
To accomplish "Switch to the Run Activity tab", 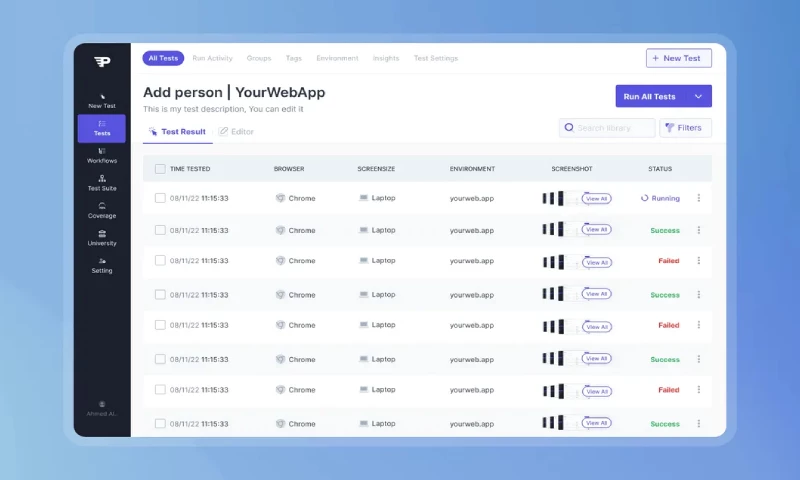I will [212, 58].
